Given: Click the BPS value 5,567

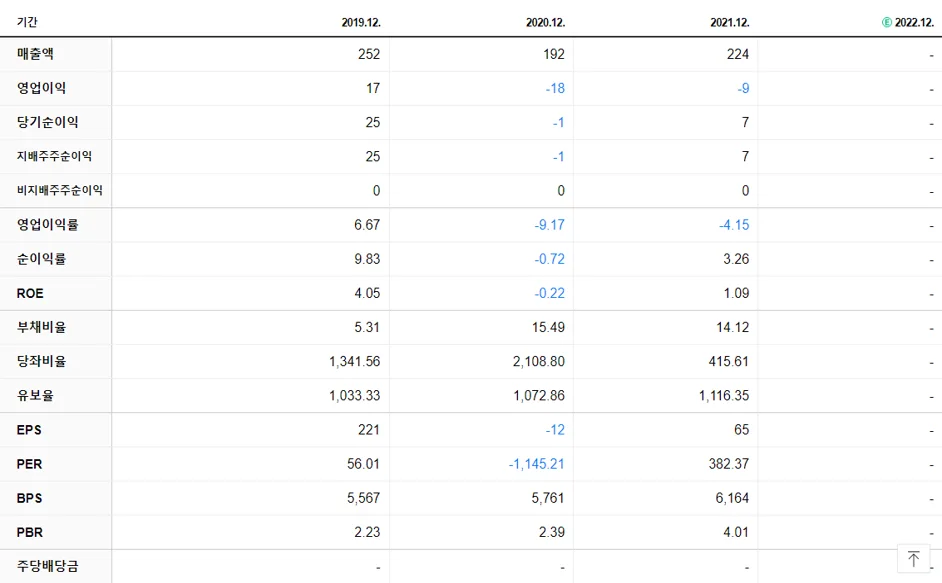Looking at the screenshot, I should [363, 498].
